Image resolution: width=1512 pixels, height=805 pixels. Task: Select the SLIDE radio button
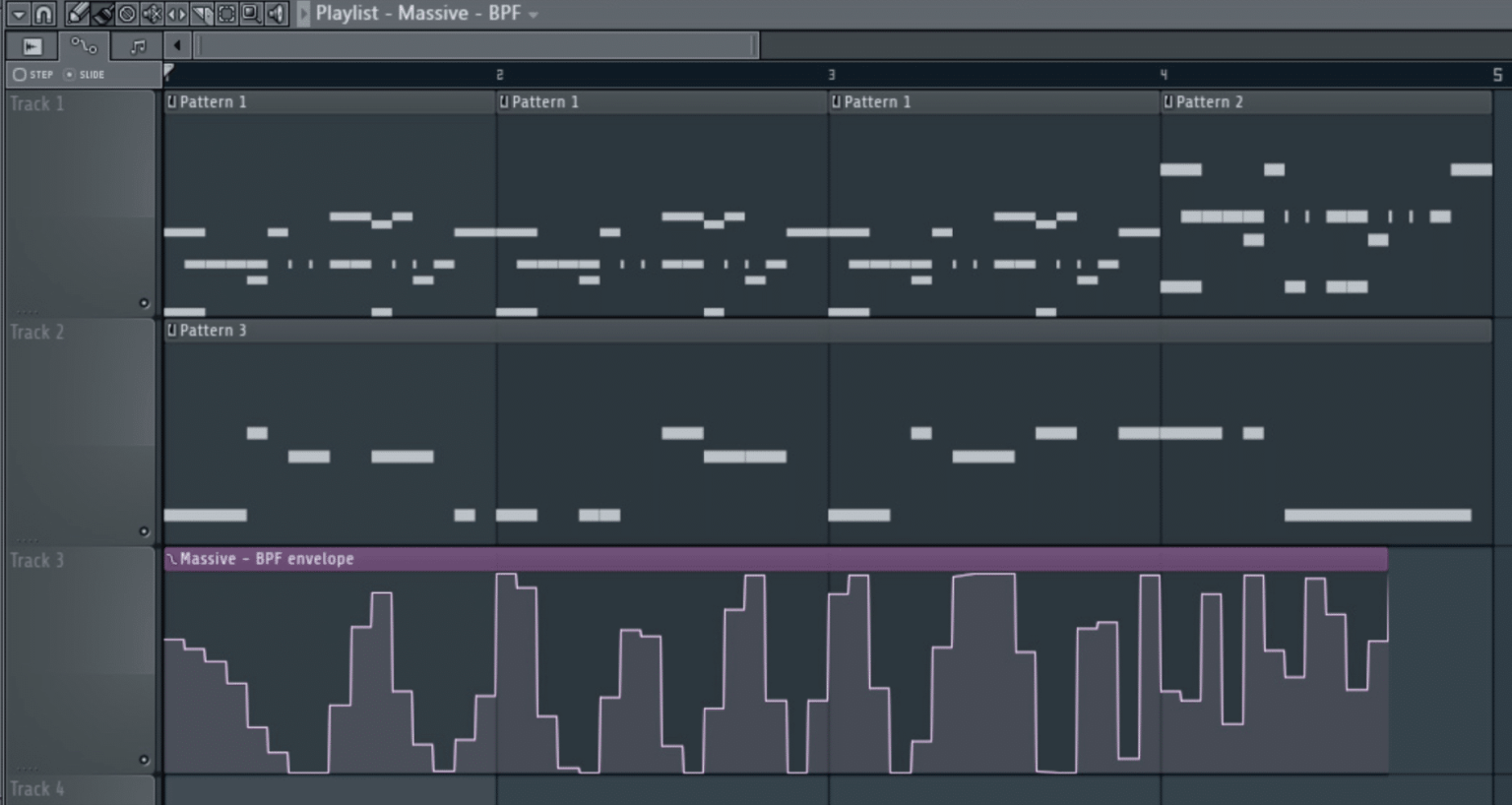pos(72,74)
